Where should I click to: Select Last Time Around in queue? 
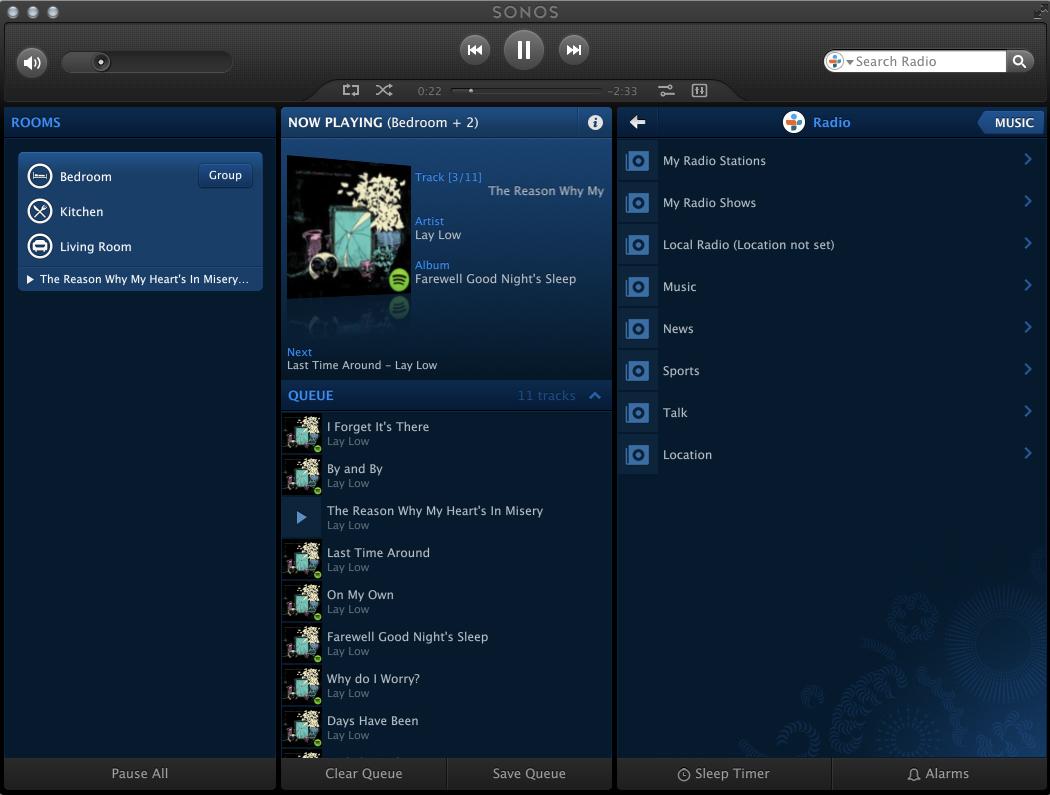pyautogui.click(x=446, y=559)
